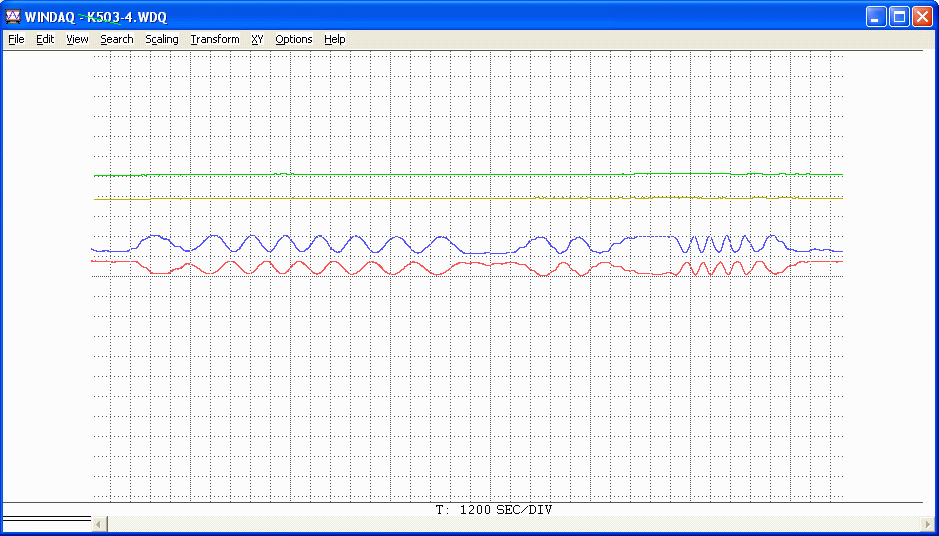939x536 pixels.
Task: Close the WinDaq window
Action: click(922, 16)
